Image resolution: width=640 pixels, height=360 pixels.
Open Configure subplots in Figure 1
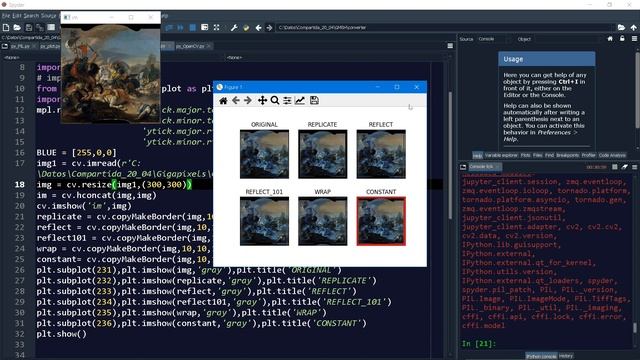287,100
